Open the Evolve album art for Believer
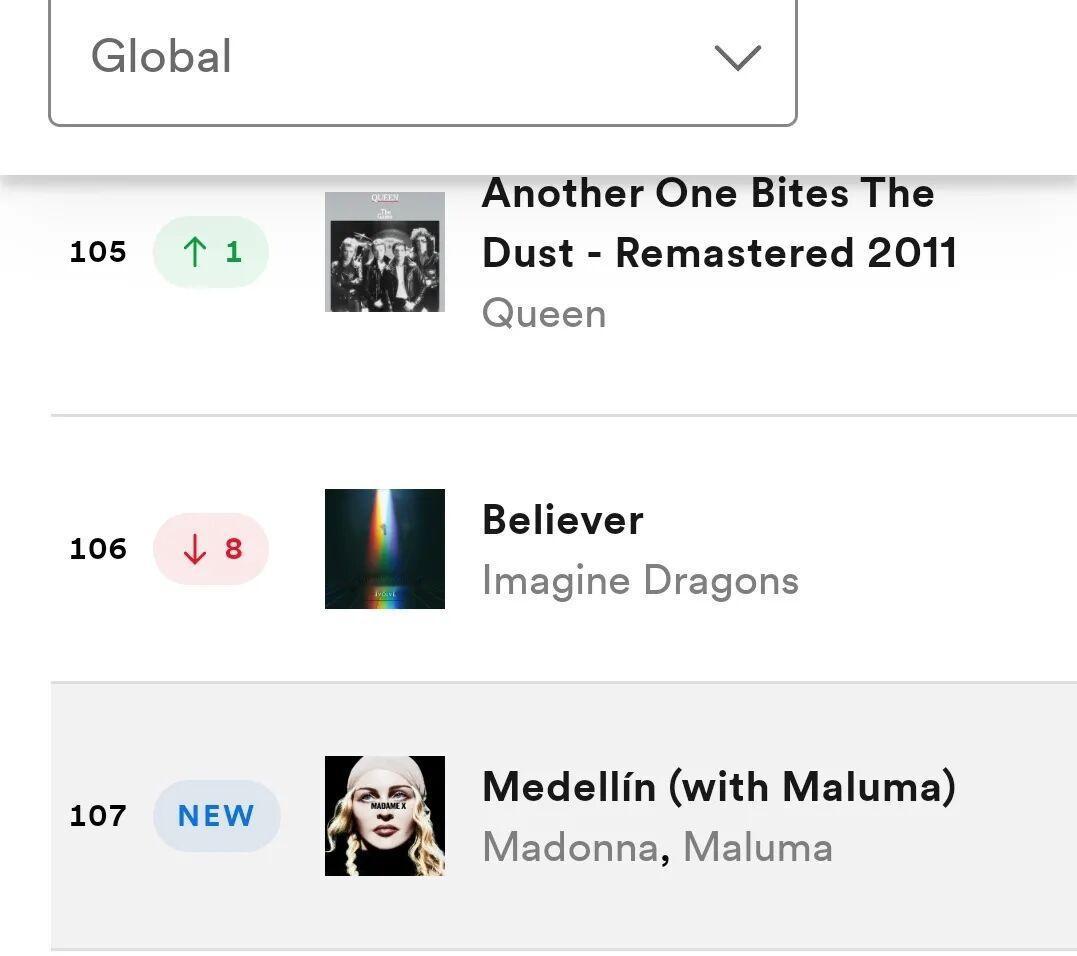The height and width of the screenshot is (956, 1077). 385,549
